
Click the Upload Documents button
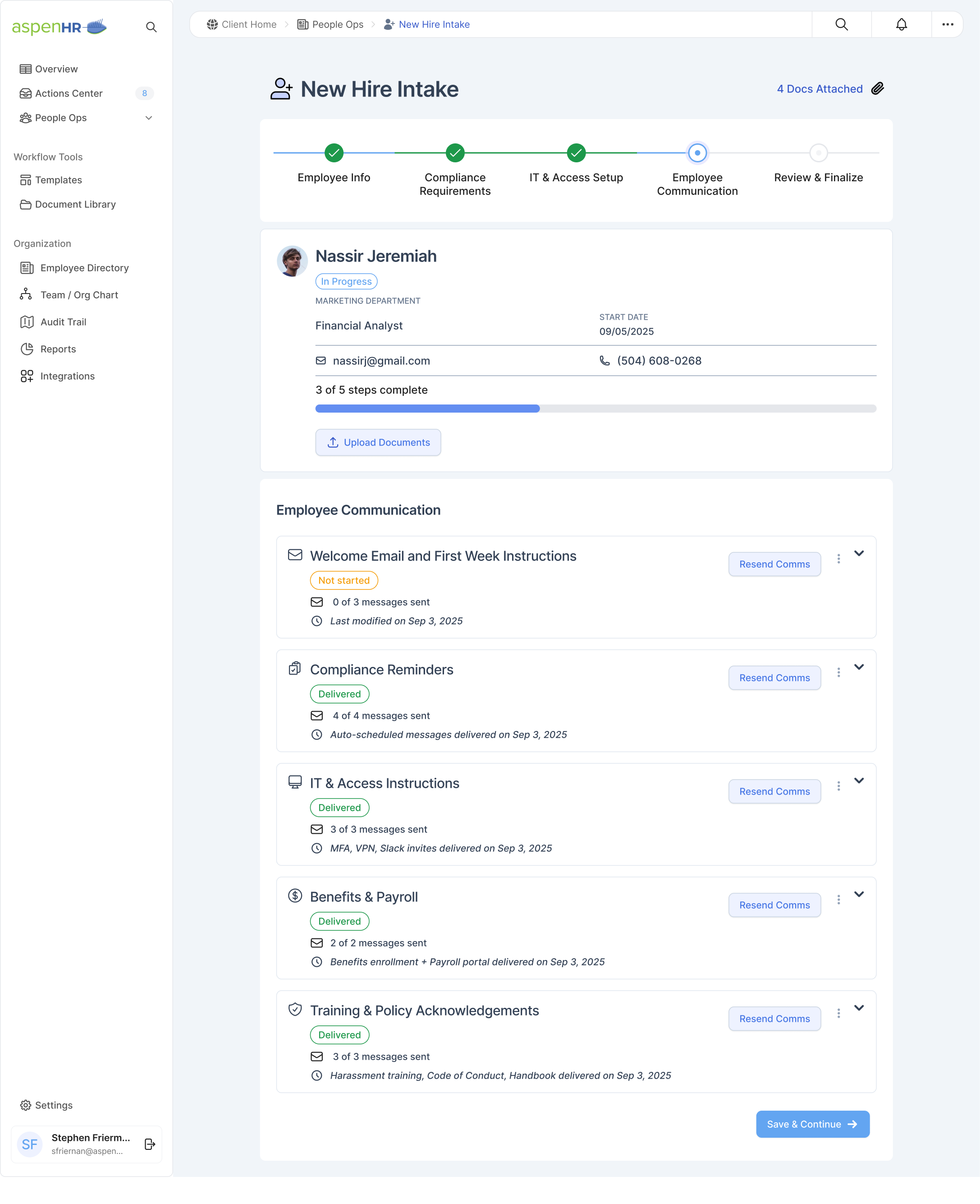pyautogui.click(x=378, y=442)
